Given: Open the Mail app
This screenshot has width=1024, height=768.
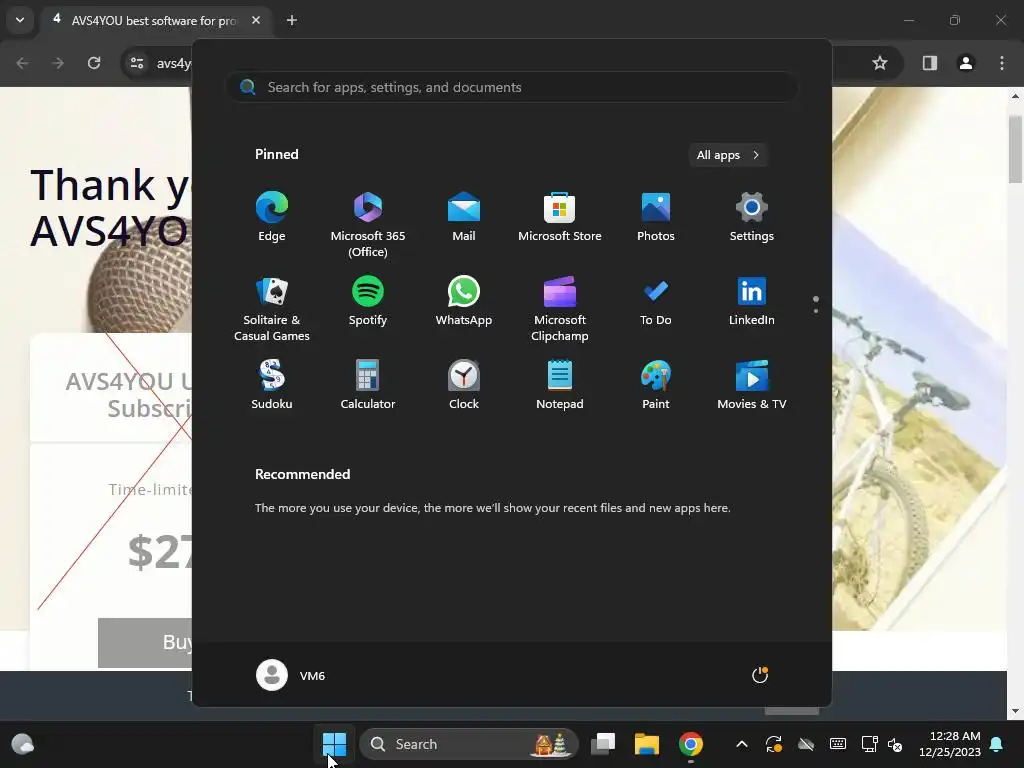Looking at the screenshot, I should (464, 217).
